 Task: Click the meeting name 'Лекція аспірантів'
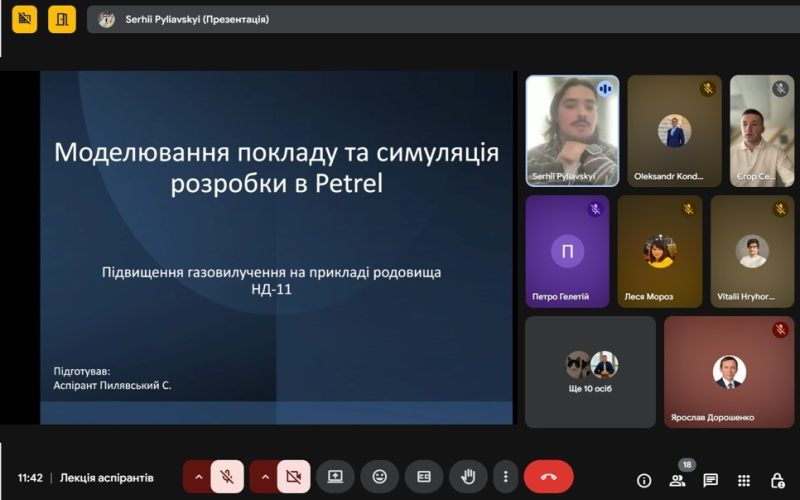coord(107,478)
